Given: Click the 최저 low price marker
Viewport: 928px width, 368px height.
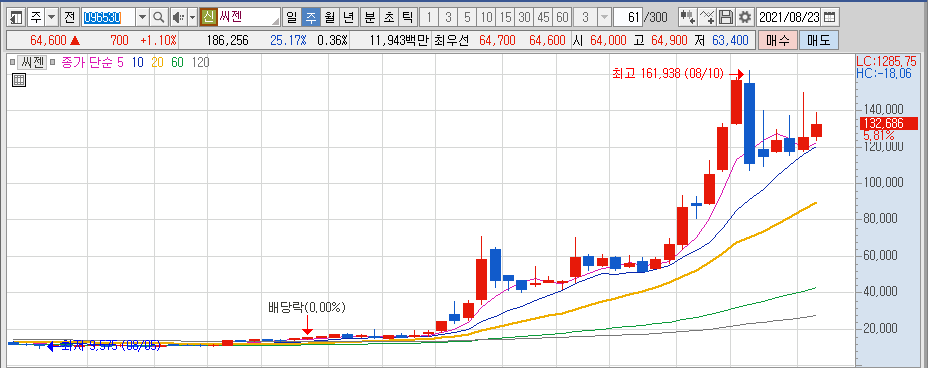Looking at the screenshot, I should (111, 346).
